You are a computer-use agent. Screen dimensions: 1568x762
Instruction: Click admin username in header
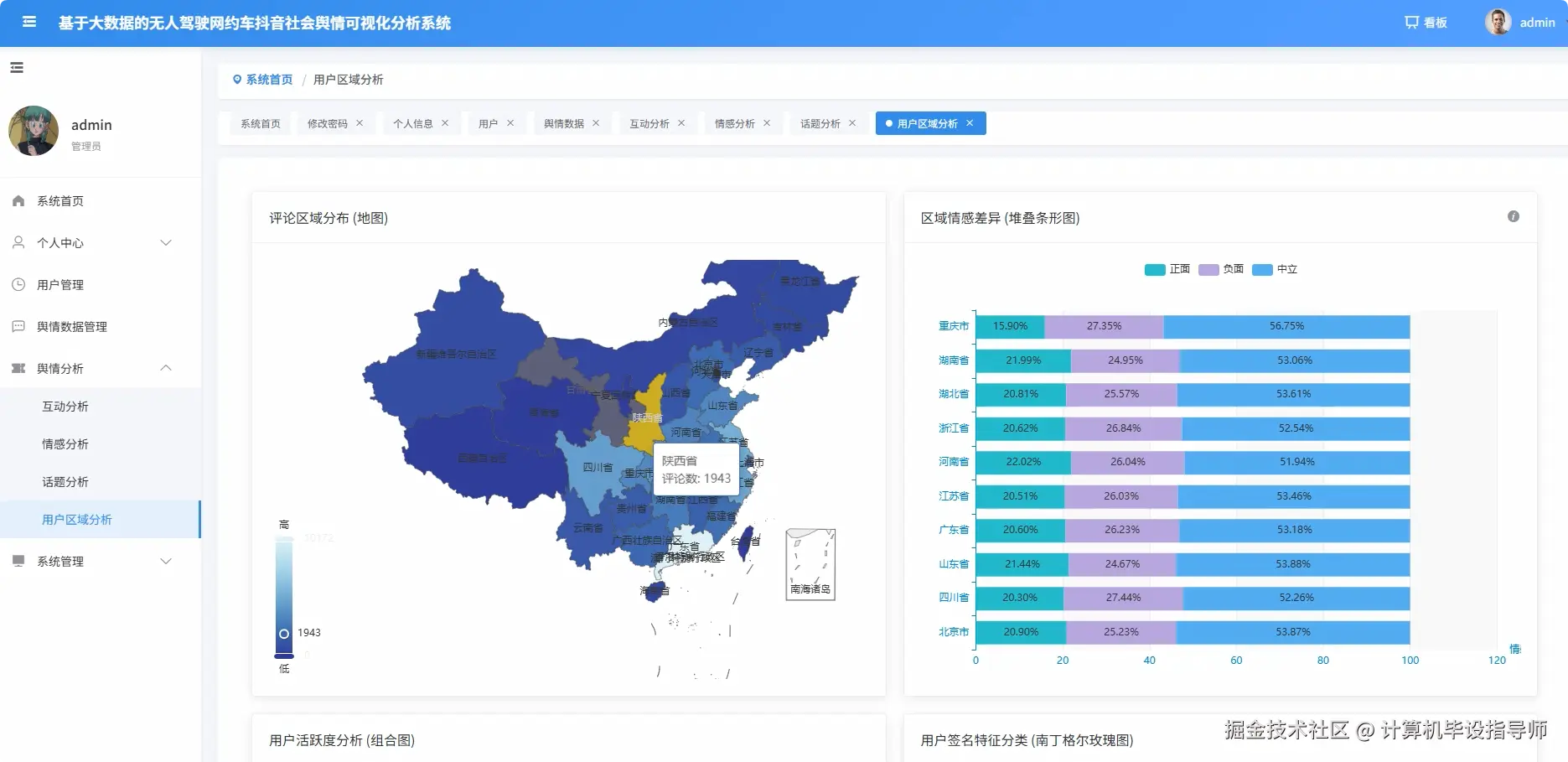tap(1537, 23)
